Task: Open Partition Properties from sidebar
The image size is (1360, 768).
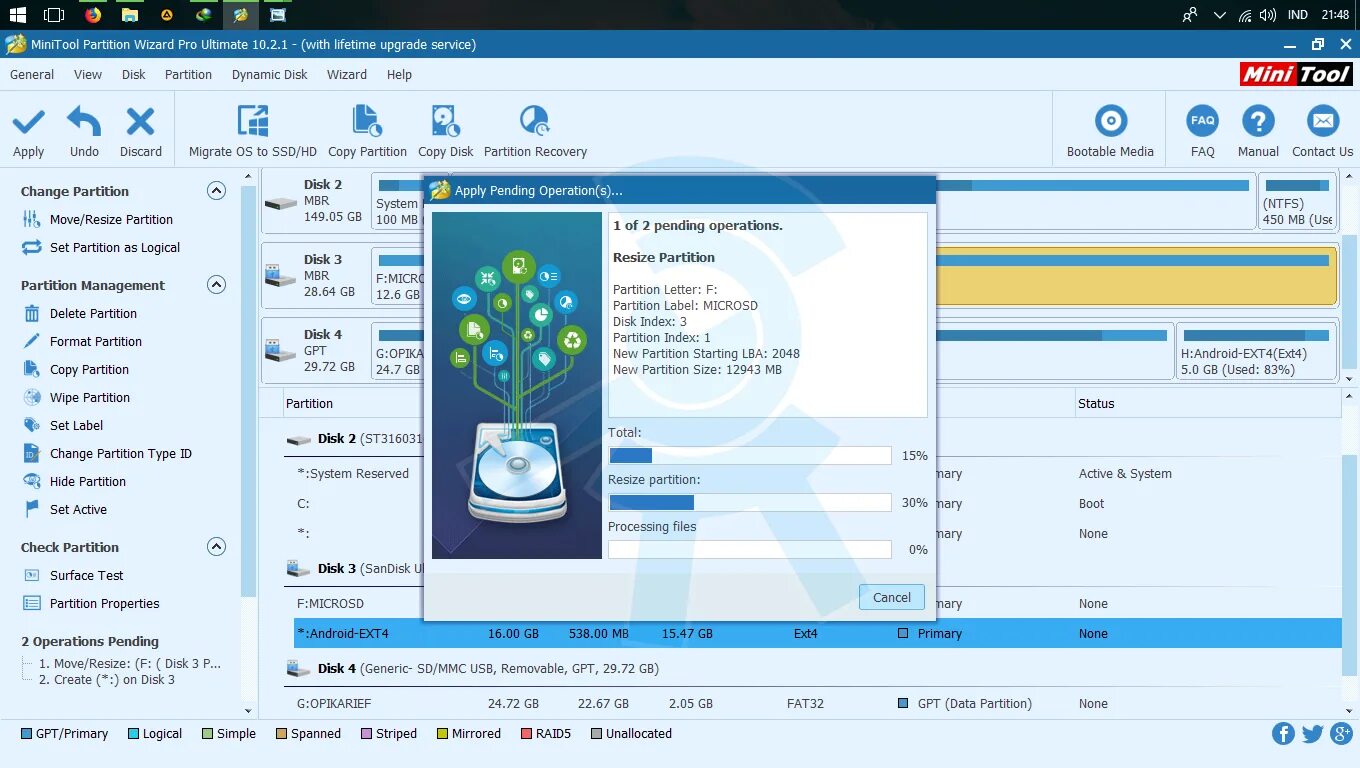Action: click(105, 603)
